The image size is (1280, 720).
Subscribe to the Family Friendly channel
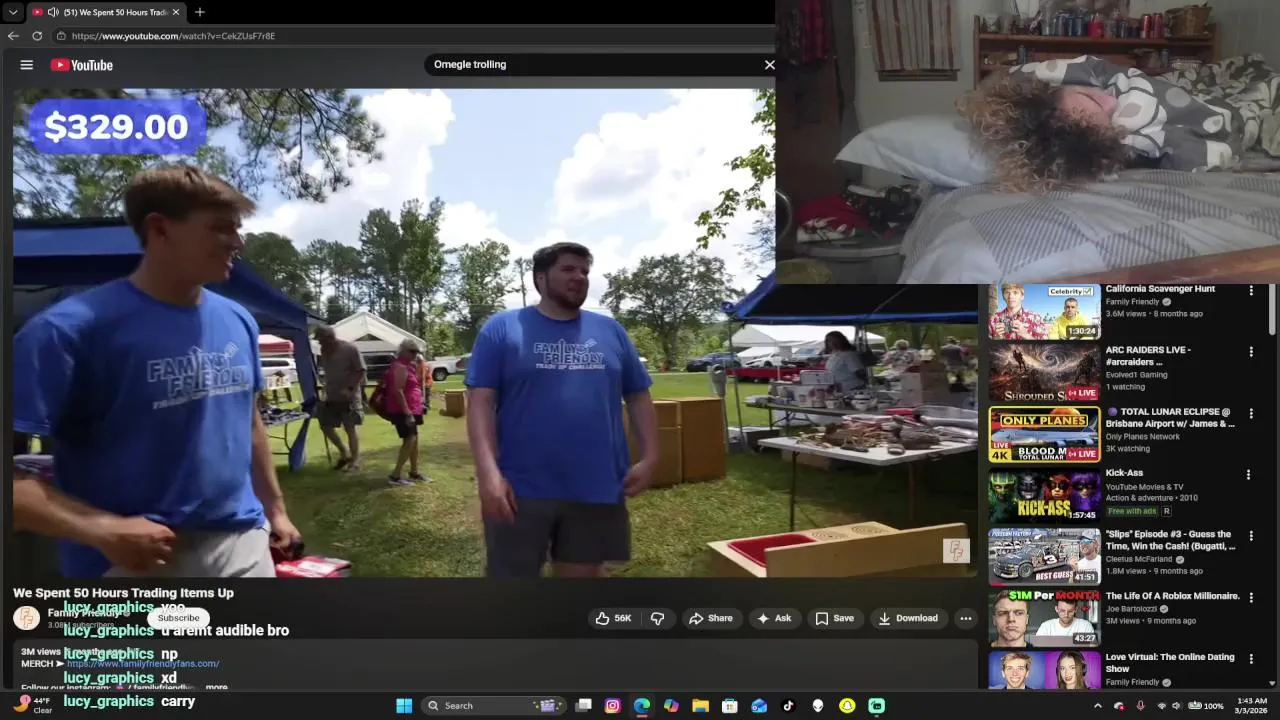[x=178, y=618]
